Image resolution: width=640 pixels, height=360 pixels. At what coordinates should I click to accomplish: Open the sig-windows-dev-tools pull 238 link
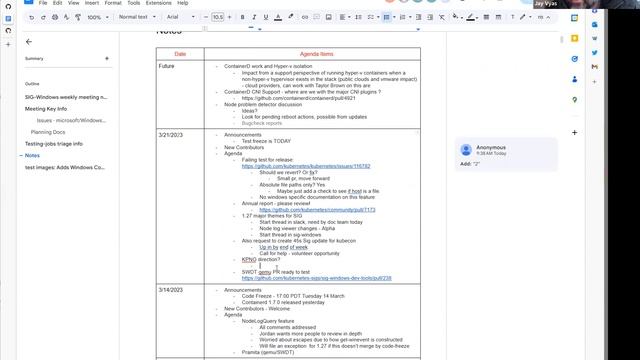pyautogui.click(x=316, y=278)
